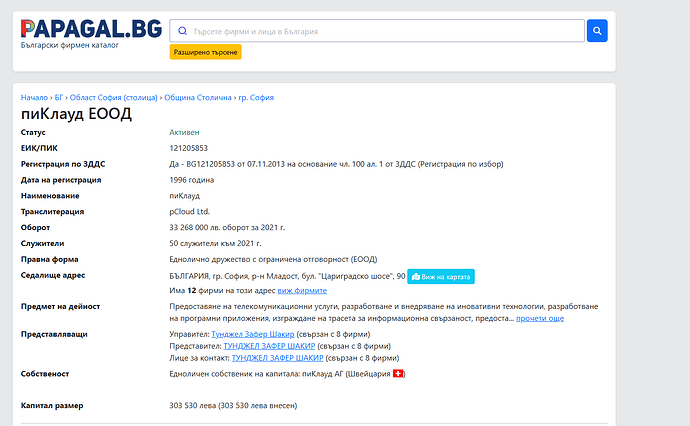Click the turnover value 33 268 000 лв.

(x=195, y=228)
